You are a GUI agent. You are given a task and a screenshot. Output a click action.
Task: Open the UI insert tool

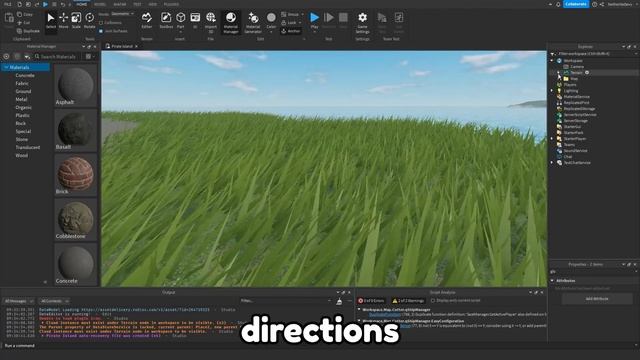(195, 20)
